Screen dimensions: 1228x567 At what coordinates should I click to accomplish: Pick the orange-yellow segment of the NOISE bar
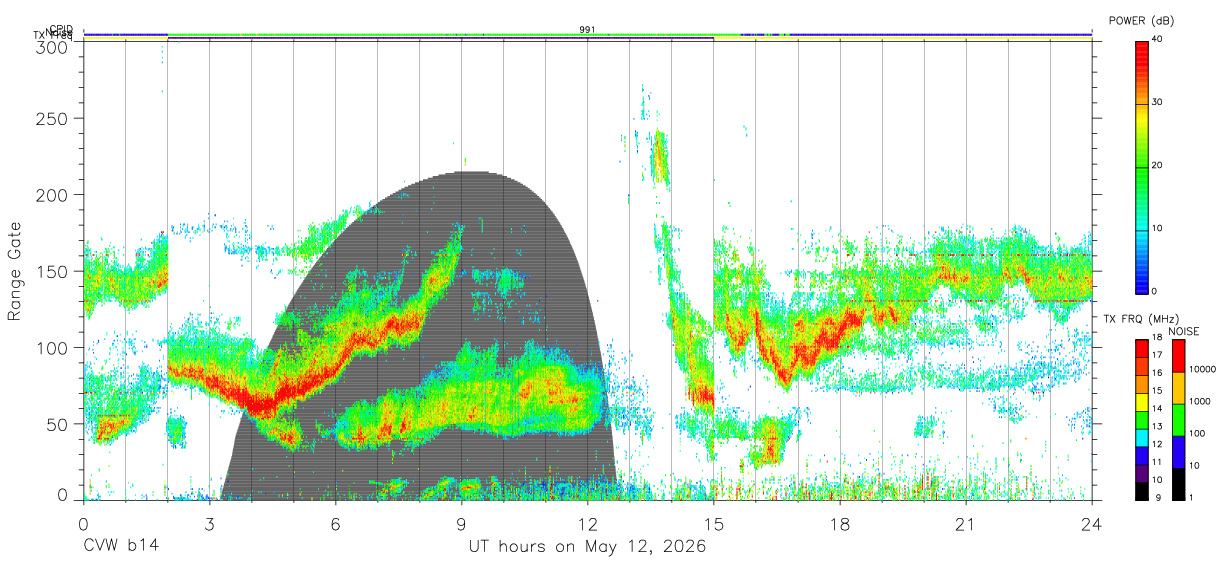[x=1177, y=387]
